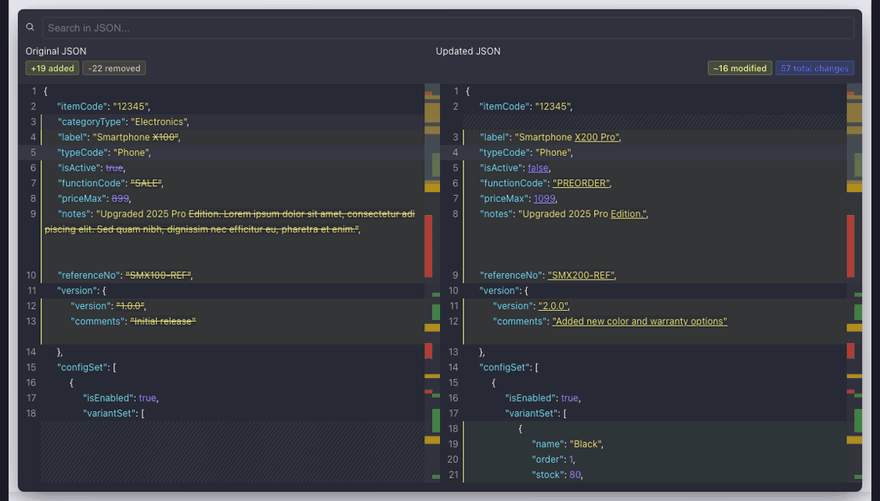Click the "Edition." notes value in updated
The width and height of the screenshot is (880, 501).
point(628,214)
